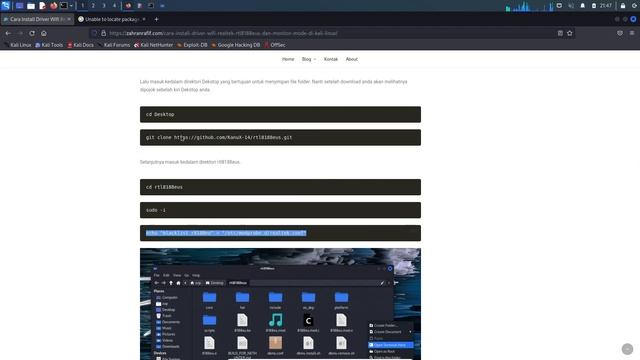Viewport: 640px width, 360px height.
Task: Click the 'cd rtl8188eus' code block
Action: click(x=280, y=187)
